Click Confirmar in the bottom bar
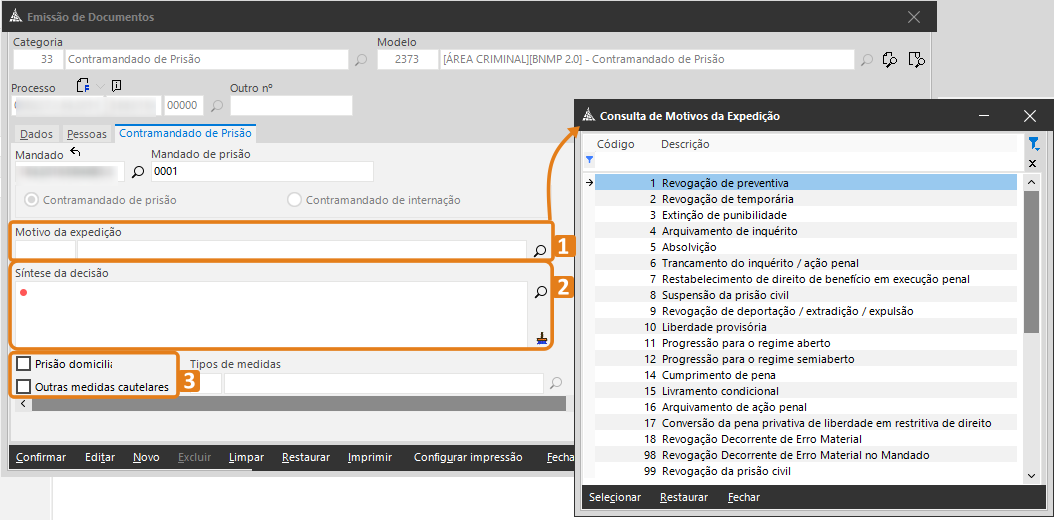1054x520 pixels. coord(41,457)
